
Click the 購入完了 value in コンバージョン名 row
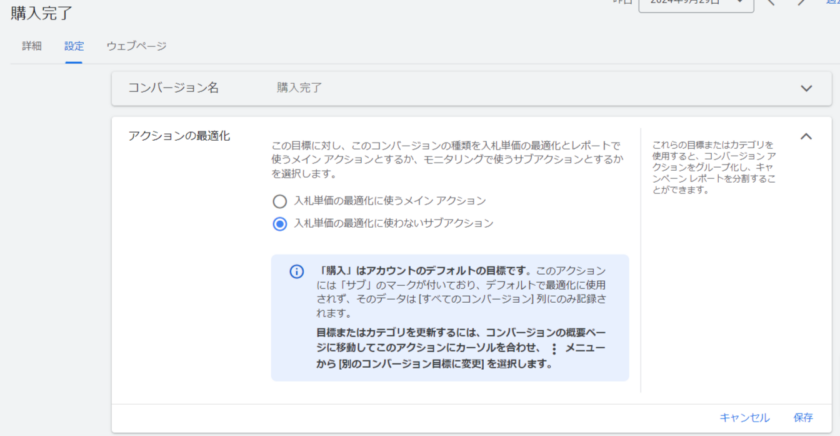coord(299,88)
